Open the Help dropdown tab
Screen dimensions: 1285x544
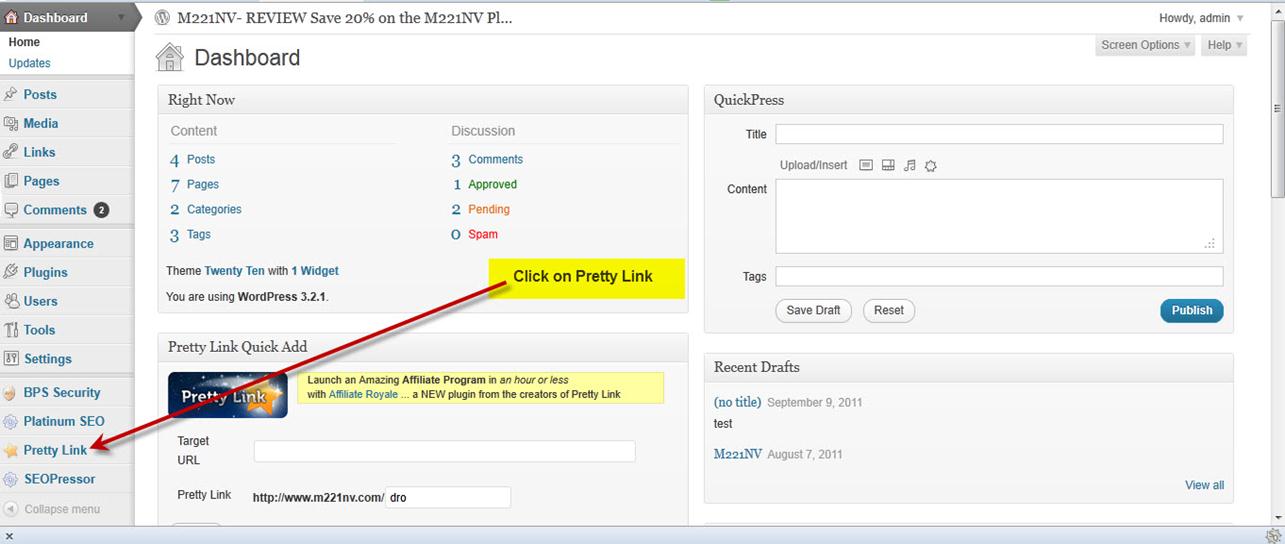(x=1224, y=45)
